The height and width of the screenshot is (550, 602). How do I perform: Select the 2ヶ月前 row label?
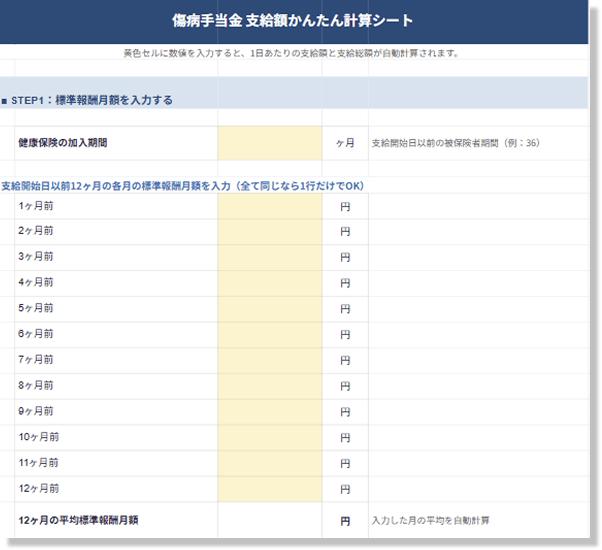point(36,231)
